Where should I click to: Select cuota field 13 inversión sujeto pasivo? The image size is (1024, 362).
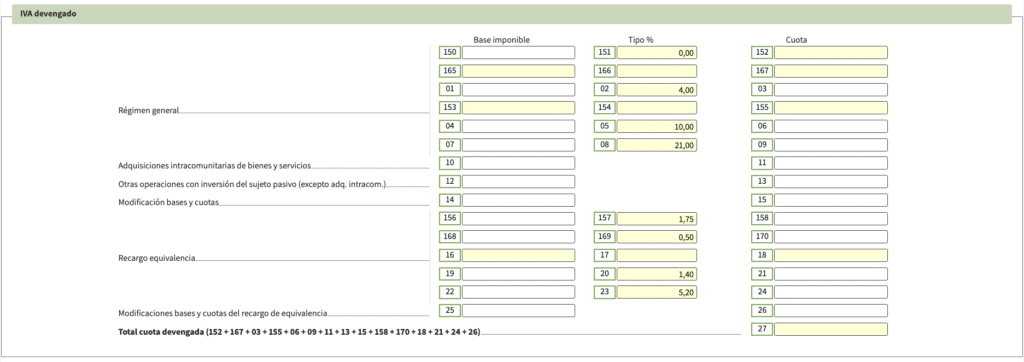pyautogui.click(x=831, y=182)
